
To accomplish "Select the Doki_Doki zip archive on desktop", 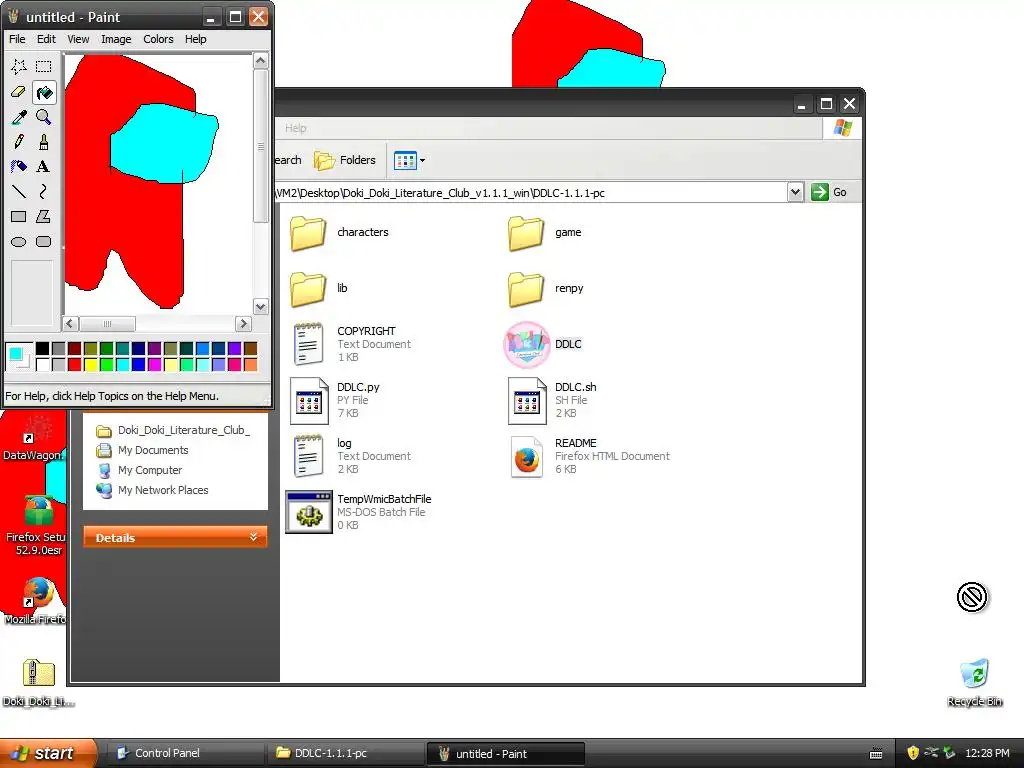I will click(x=38, y=682).
